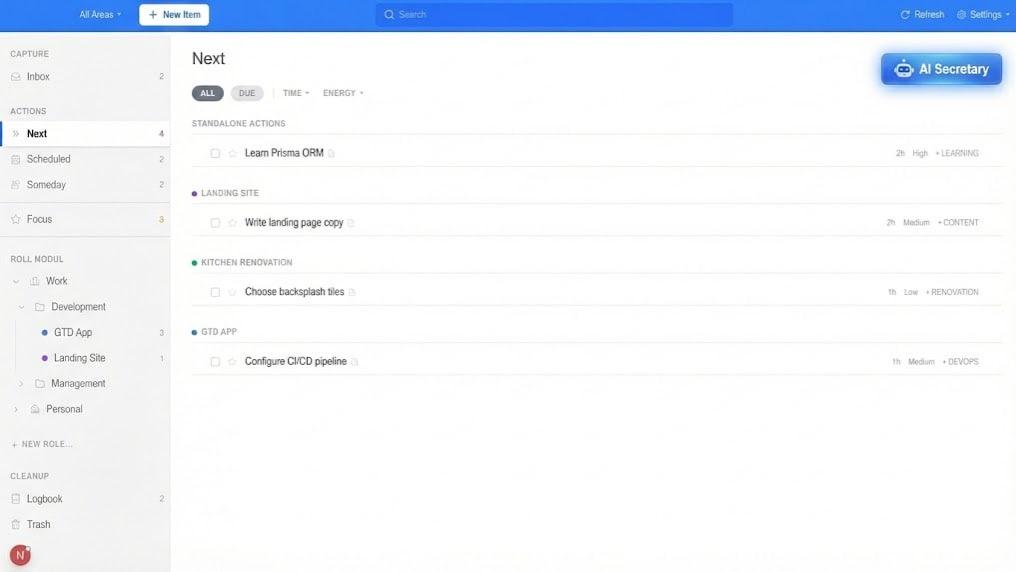The width and height of the screenshot is (1016, 572).
Task: Click the search magnifier icon
Action: coord(389,14)
